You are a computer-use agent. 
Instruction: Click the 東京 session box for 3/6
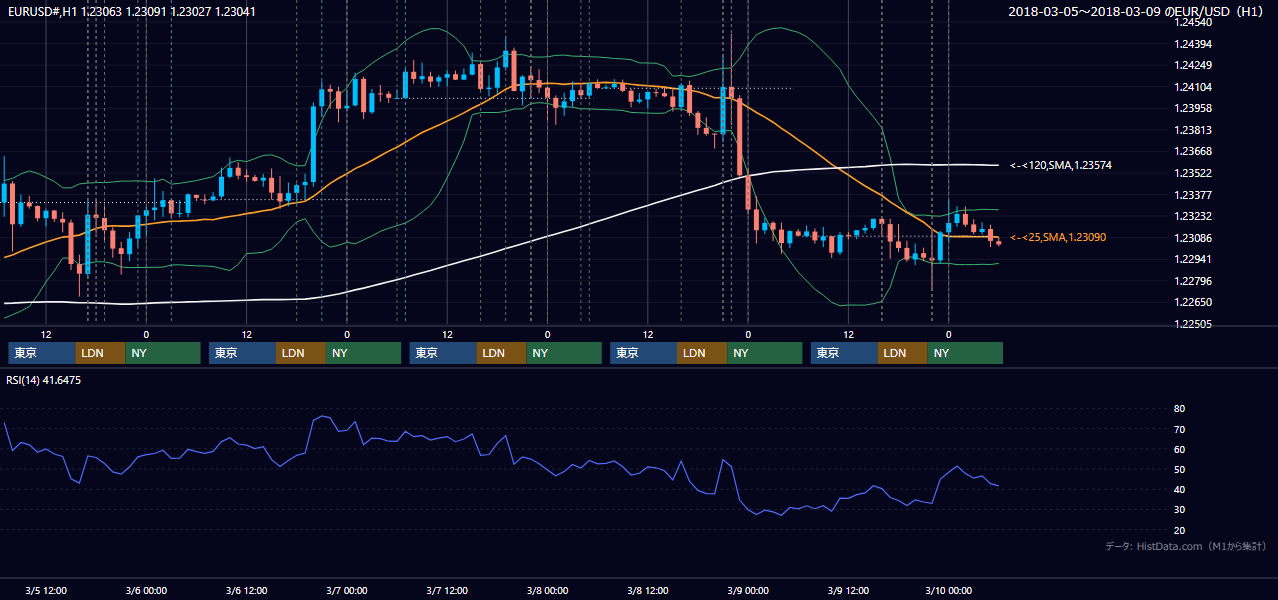pos(243,353)
